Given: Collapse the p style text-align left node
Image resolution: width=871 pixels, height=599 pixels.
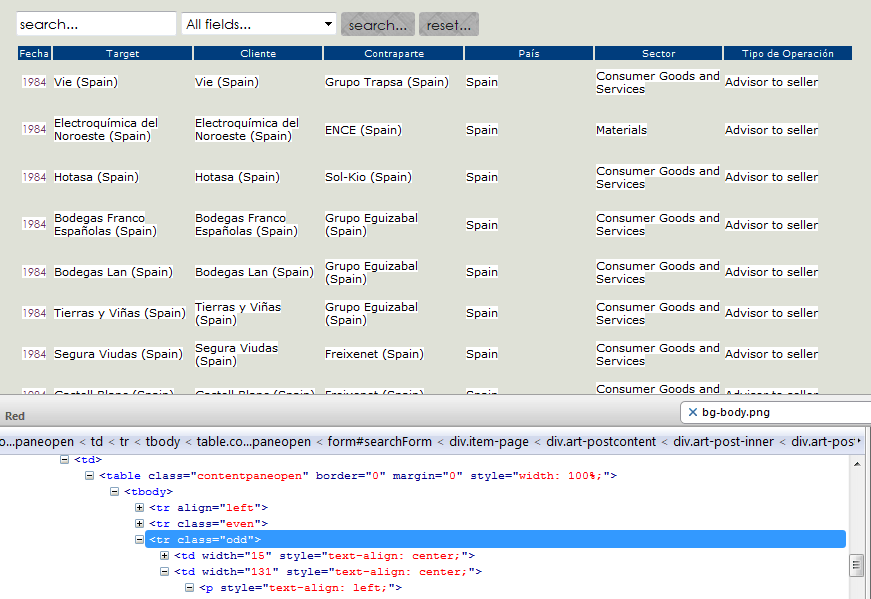Looking at the screenshot, I should pos(189,587).
